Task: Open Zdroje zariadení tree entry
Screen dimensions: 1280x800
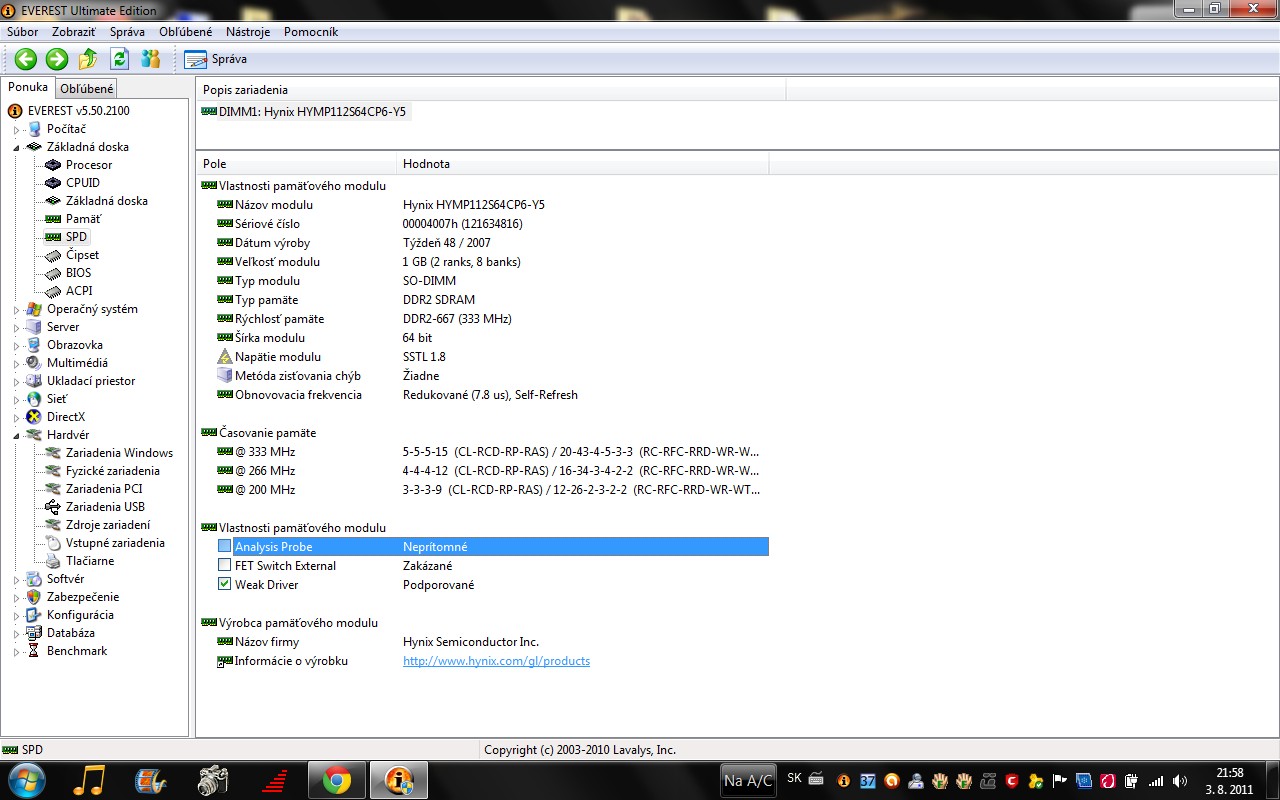Action: coord(108,525)
